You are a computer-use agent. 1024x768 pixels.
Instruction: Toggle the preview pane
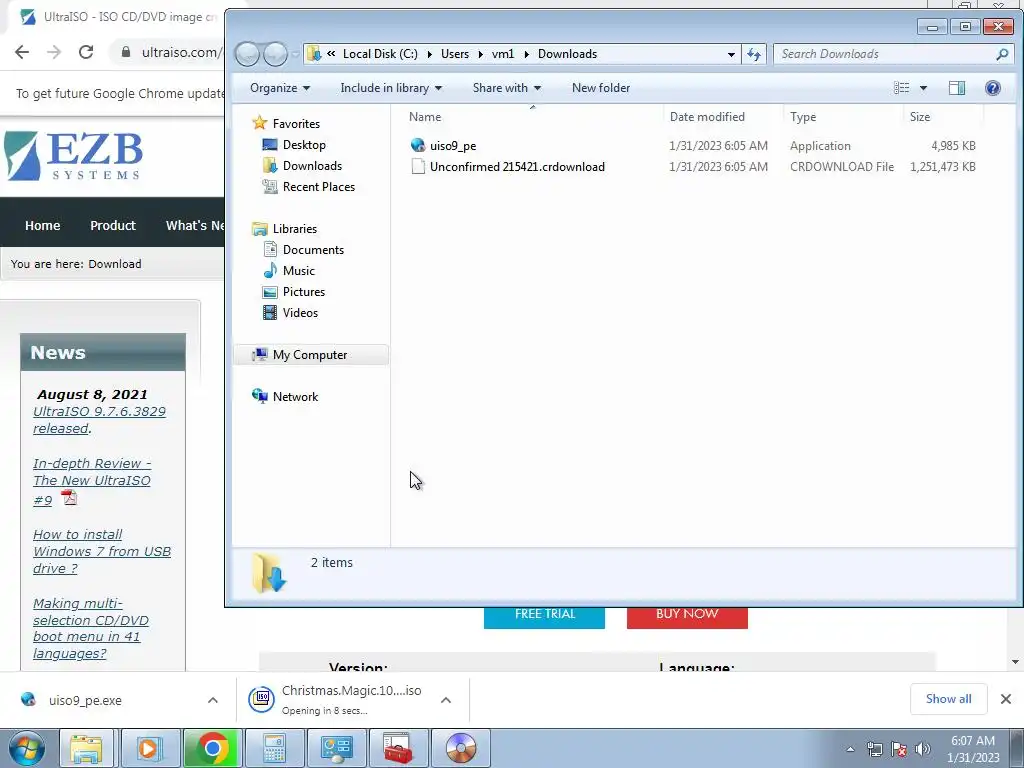(x=957, y=88)
